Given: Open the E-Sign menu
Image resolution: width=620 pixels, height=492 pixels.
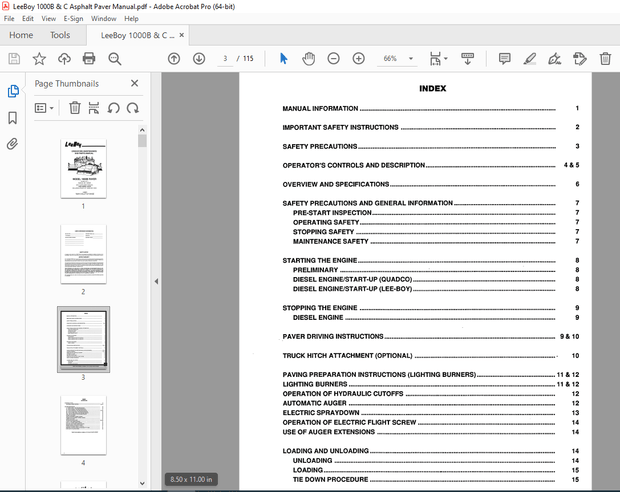Looking at the screenshot, I should point(74,19).
